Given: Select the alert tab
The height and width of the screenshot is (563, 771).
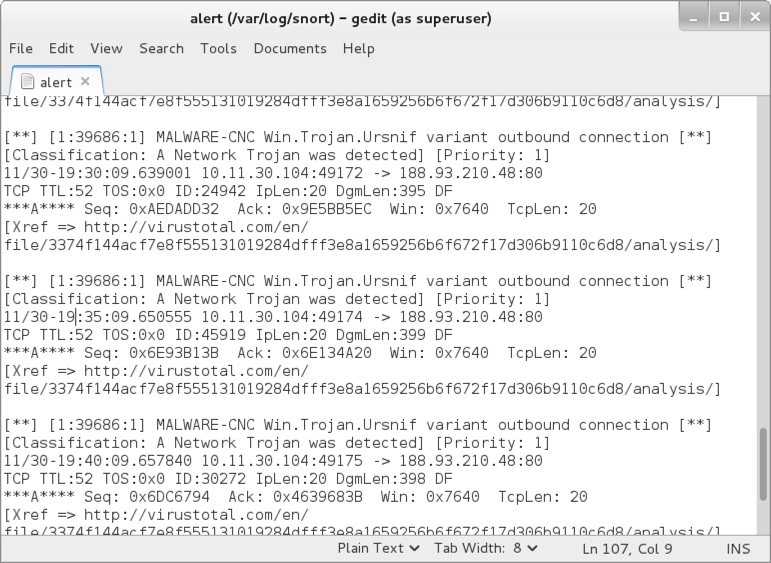Looking at the screenshot, I should (x=56, y=82).
